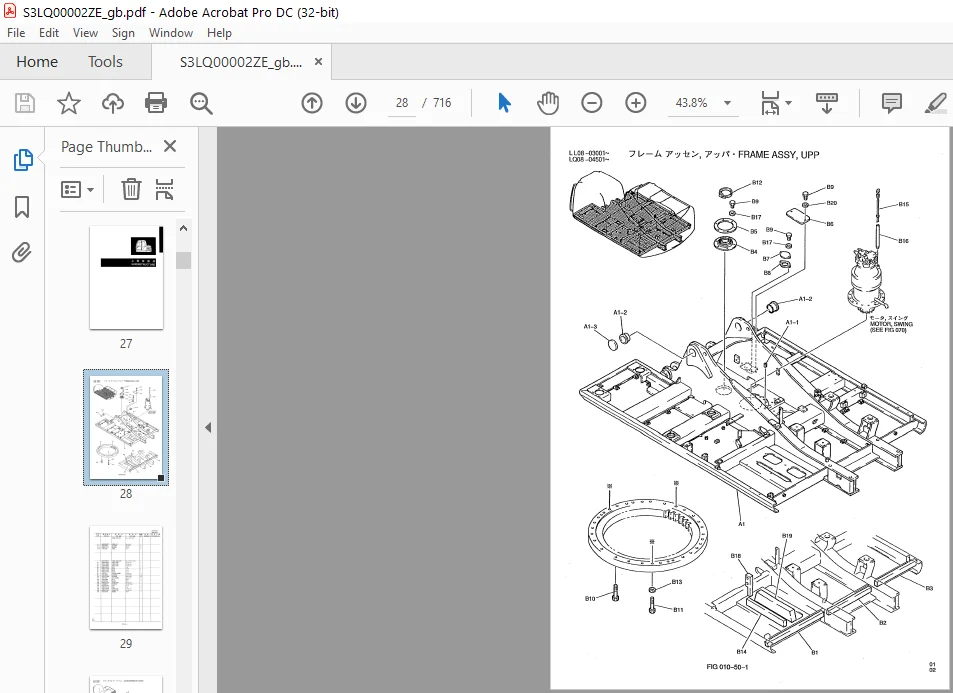Viewport: 953px width, 693px height.
Task: Open the Bookmarks panel icon
Action: (x=22, y=207)
